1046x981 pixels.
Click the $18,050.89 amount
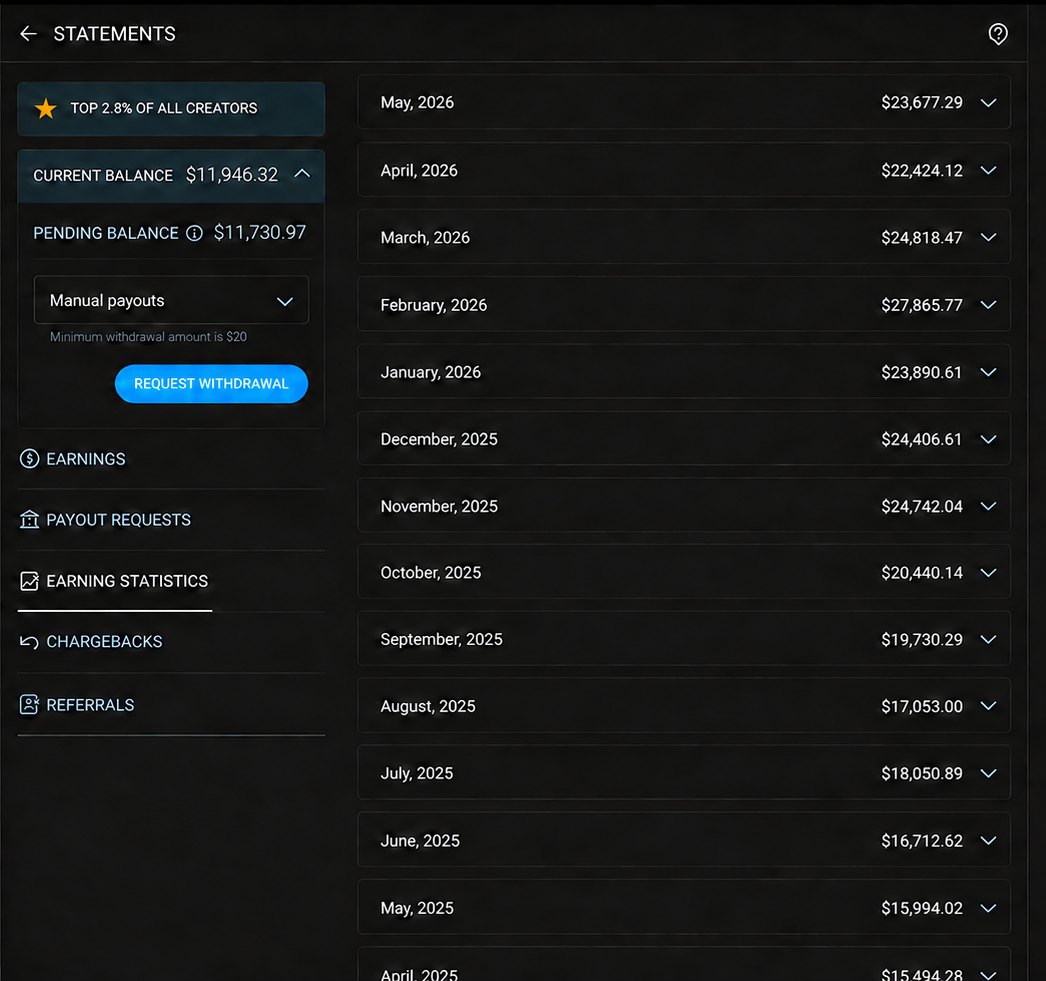(922, 774)
